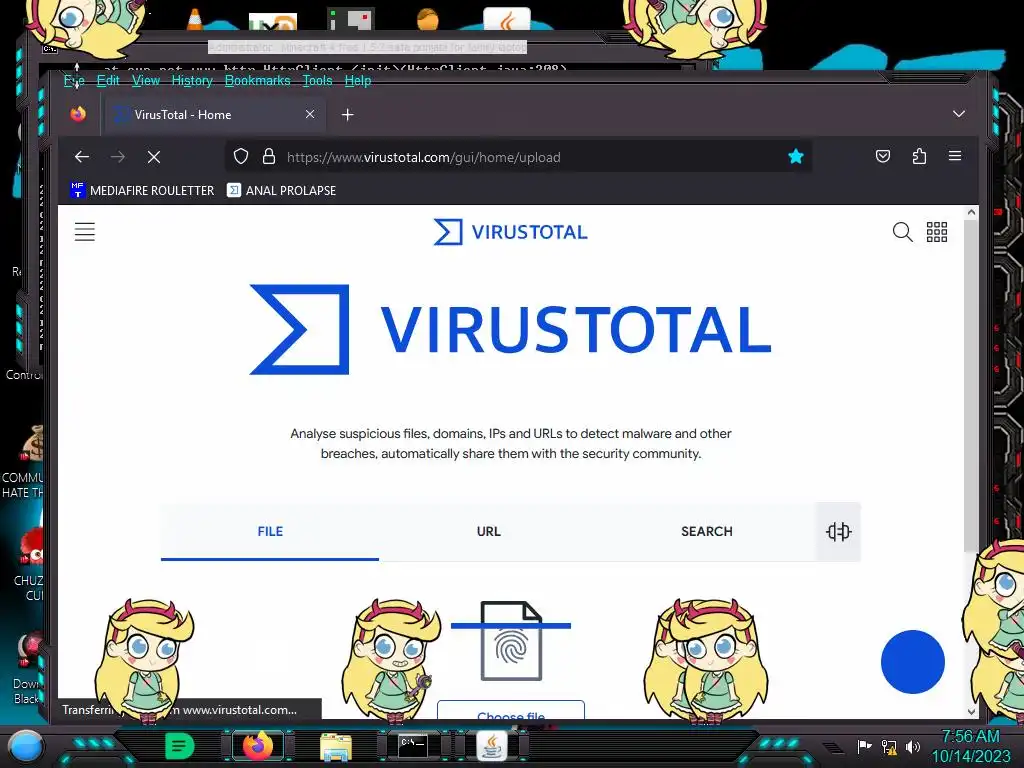
Task: Open the Command Prompt taskbar icon
Action: 413,746
